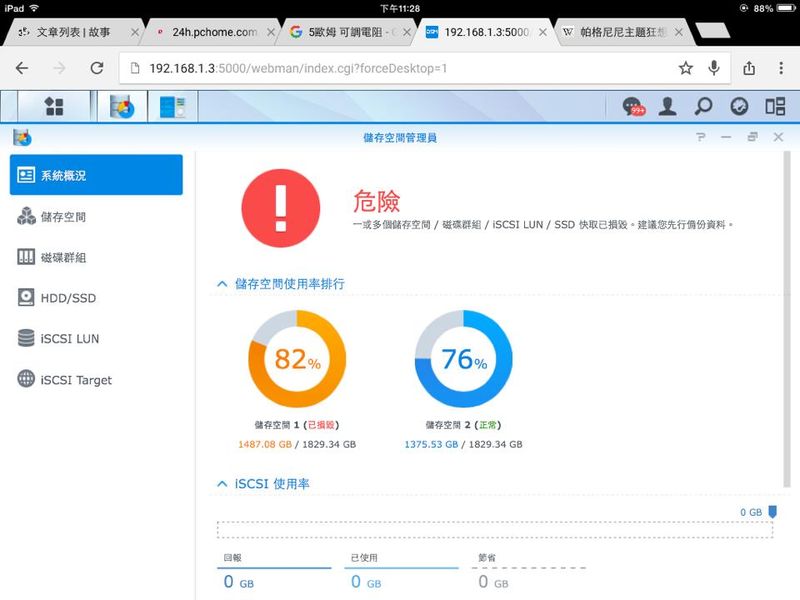800x600 pixels.
Task: Click the DSM search magnifier icon
Action: pos(704,106)
